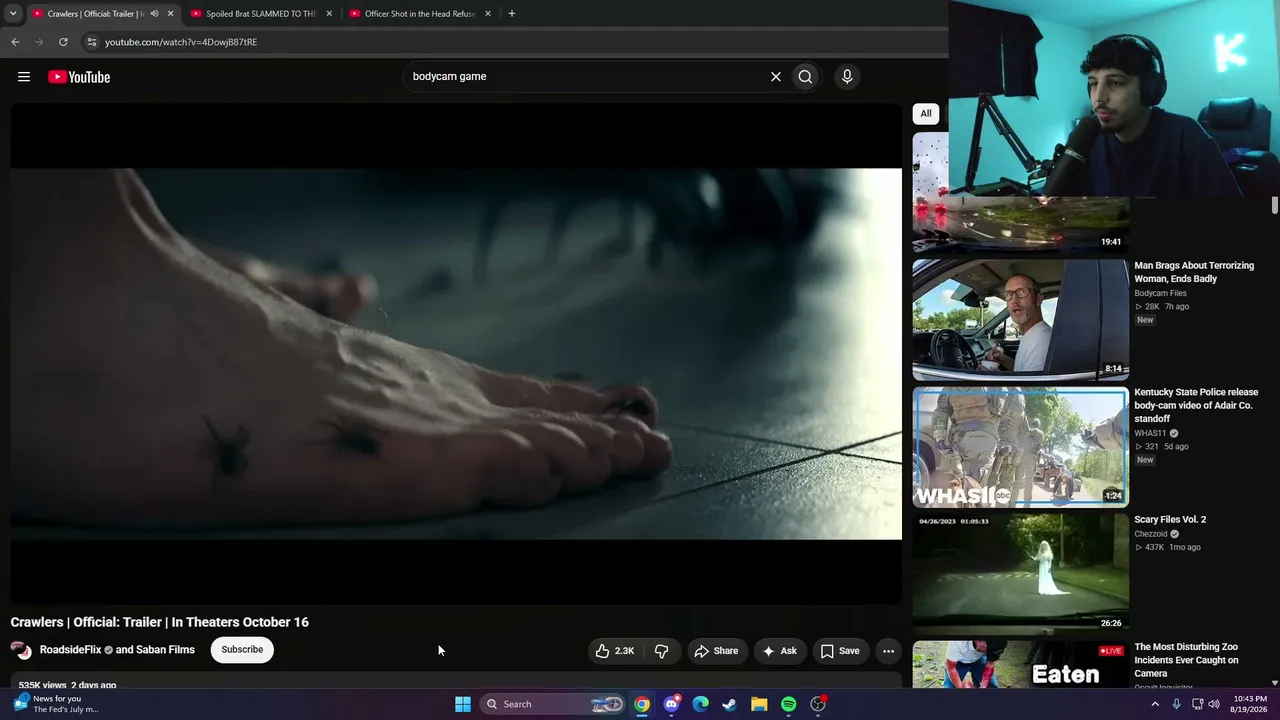
Task: Dislike the Crawlers trailer video
Action: click(x=661, y=651)
